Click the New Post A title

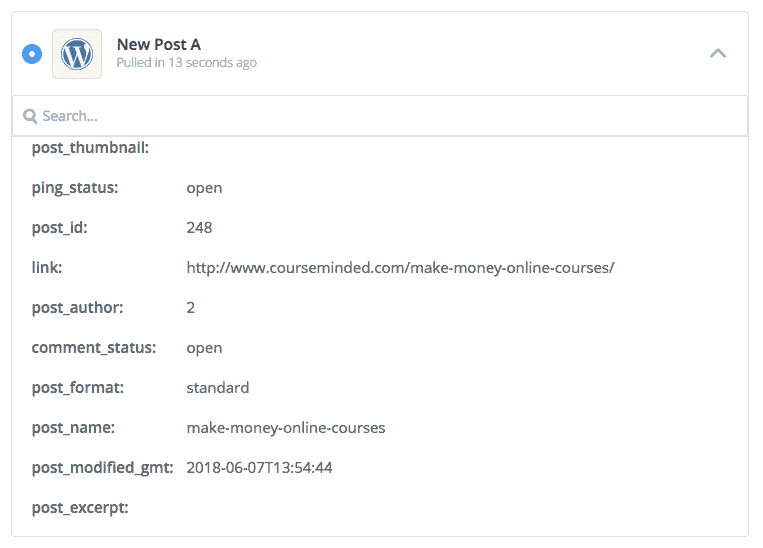click(159, 44)
